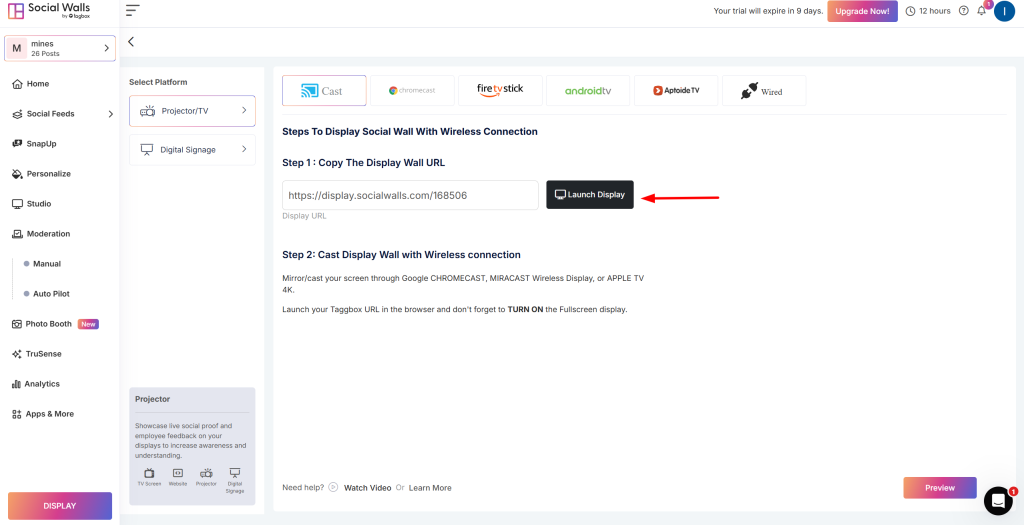Screen dimensions: 1024x525
Task: Switch to the Aptoide TV tab
Action: [x=676, y=91]
